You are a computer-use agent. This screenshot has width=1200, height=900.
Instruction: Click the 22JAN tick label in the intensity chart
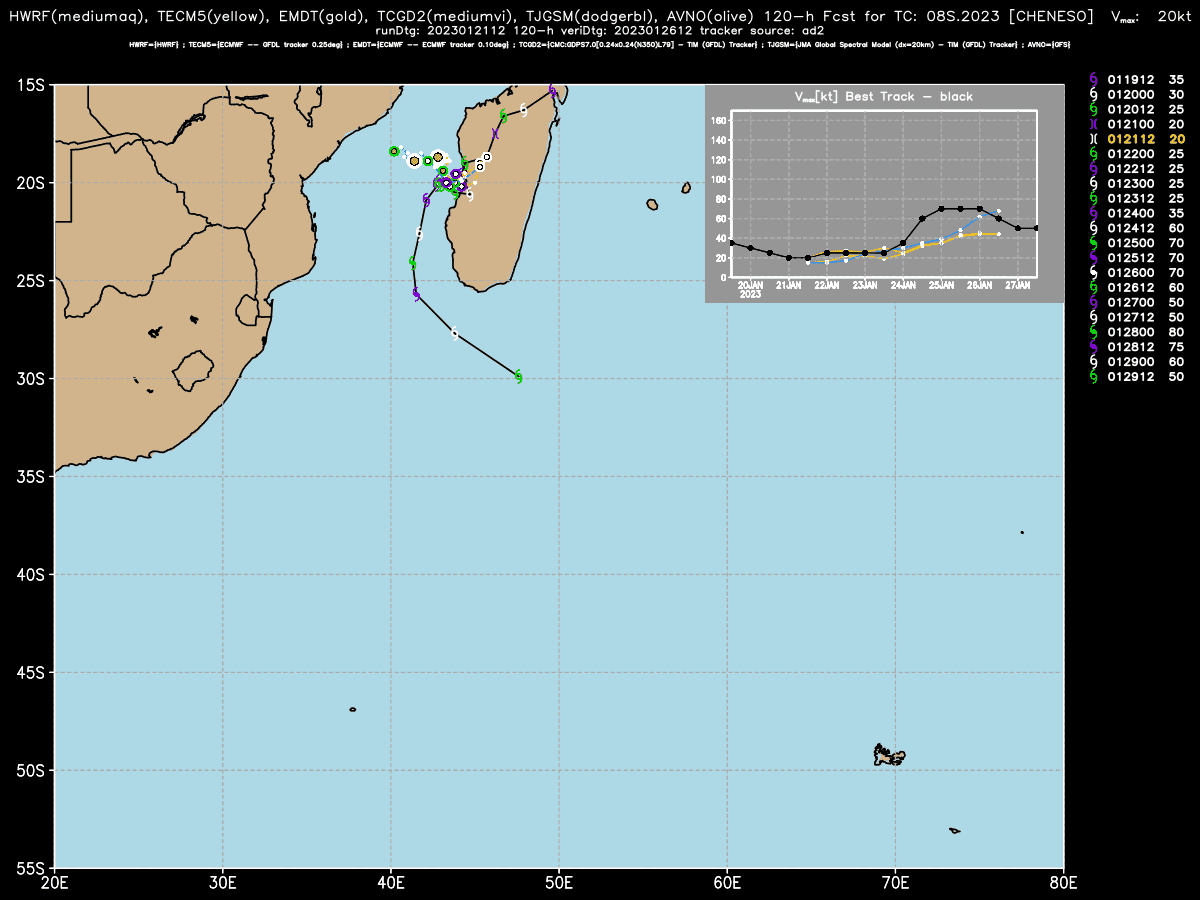826,285
